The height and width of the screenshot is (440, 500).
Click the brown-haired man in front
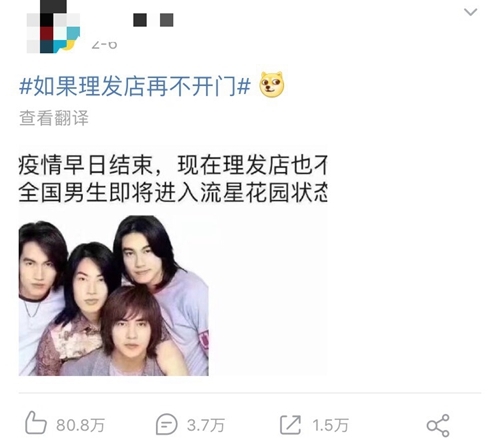(132, 332)
